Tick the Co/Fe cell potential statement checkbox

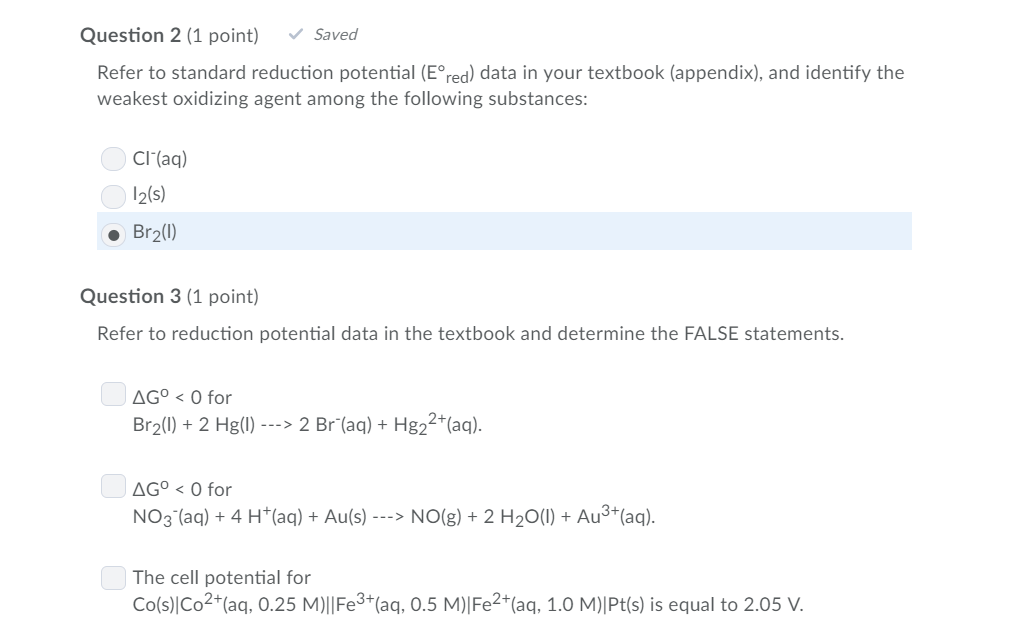point(113,577)
